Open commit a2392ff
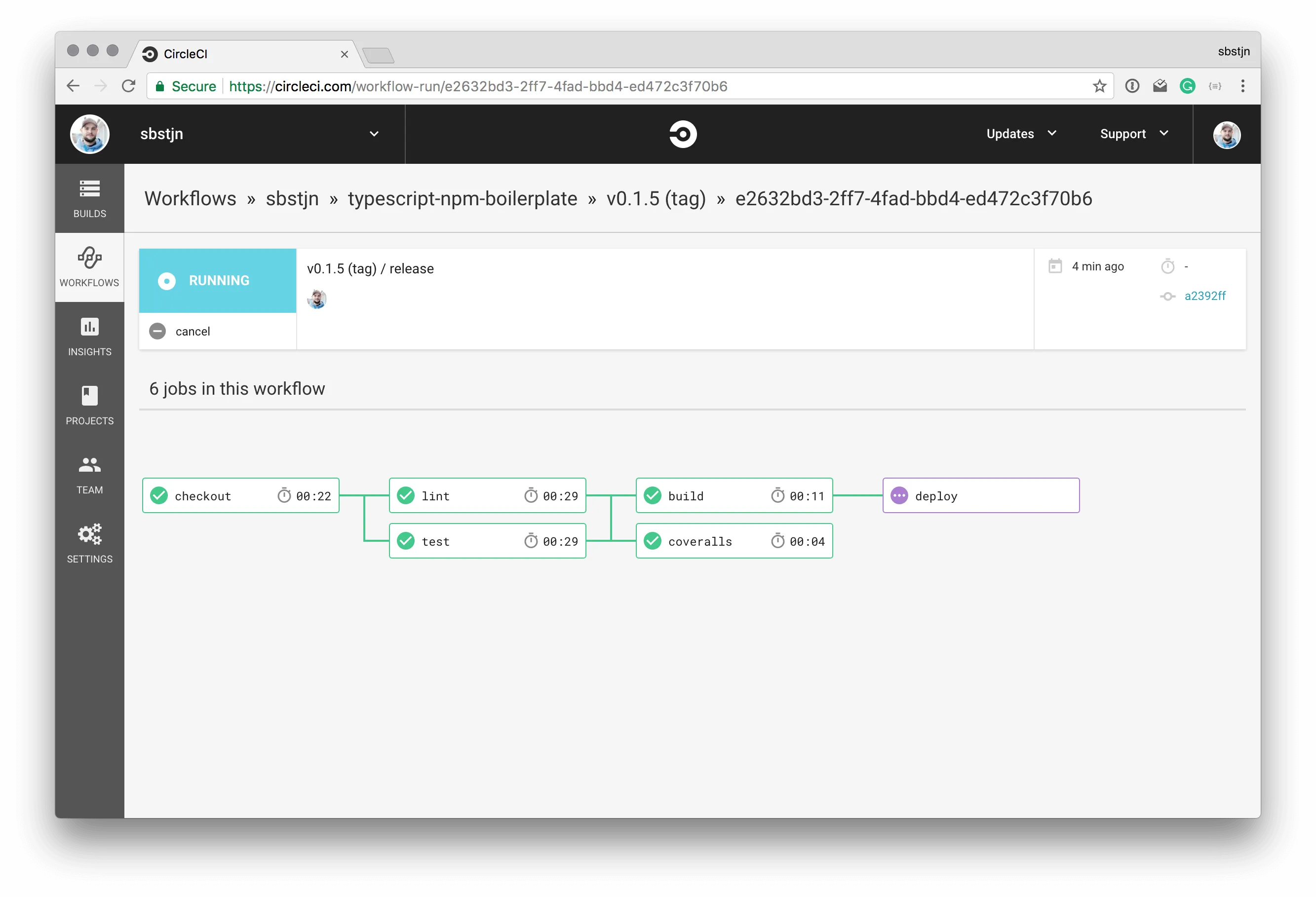The width and height of the screenshot is (1316, 897). click(x=1205, y=296)
